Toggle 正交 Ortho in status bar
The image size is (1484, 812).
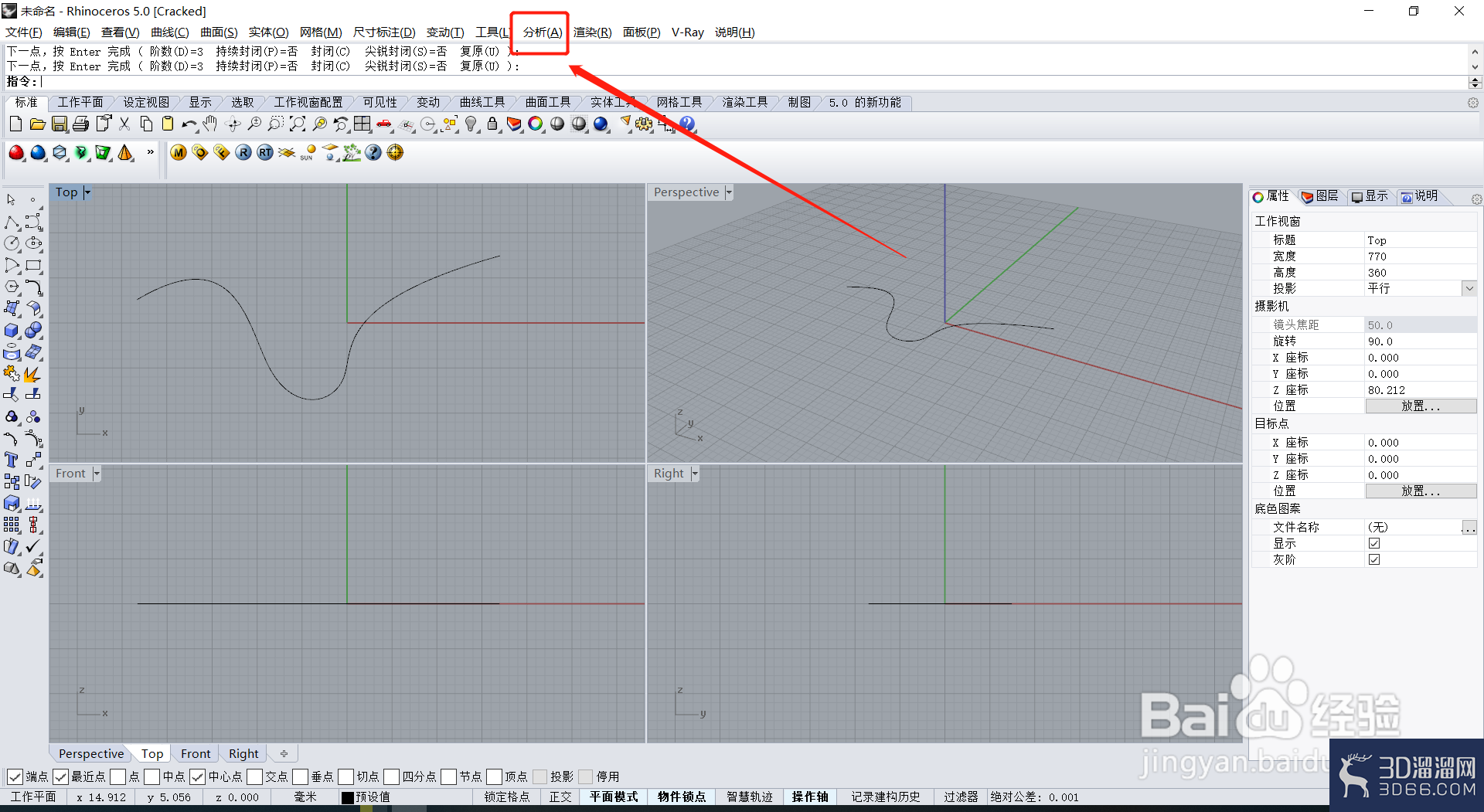560,797
